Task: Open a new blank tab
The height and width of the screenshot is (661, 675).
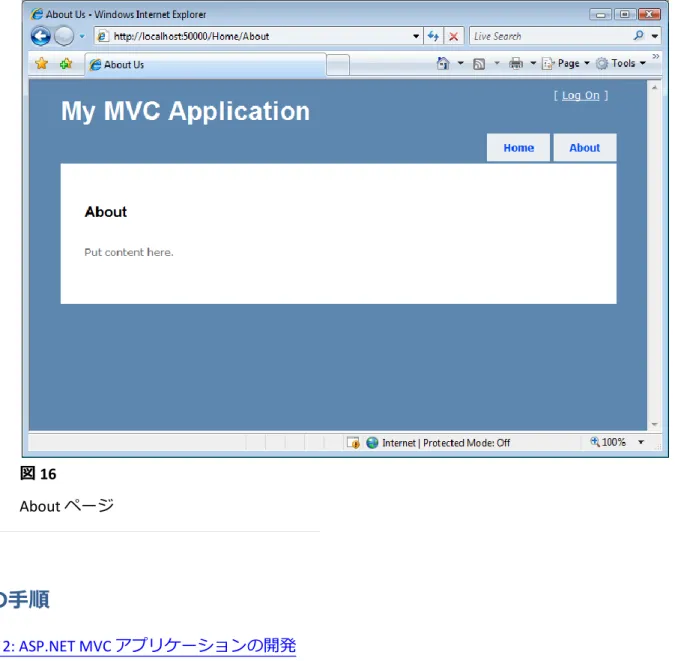Action: (338, 65)
